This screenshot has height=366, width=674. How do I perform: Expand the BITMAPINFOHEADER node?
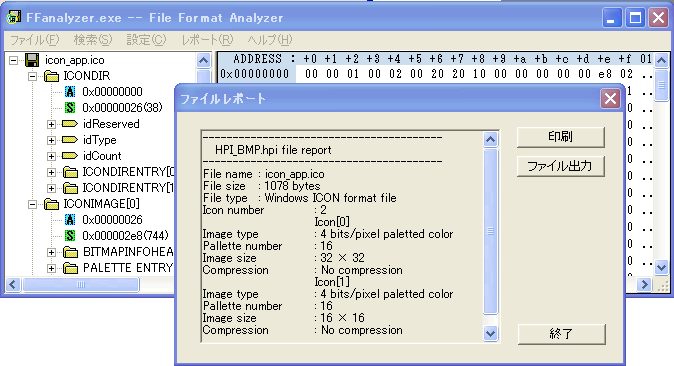click(x=52, y=252)
